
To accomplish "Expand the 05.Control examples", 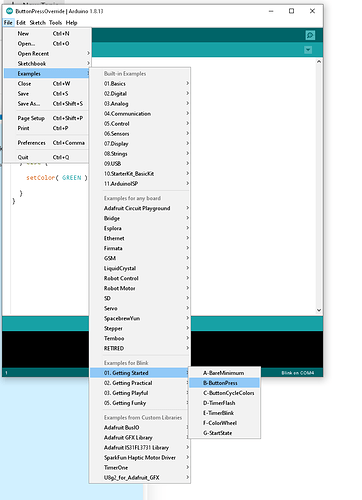I will [140, 124].
